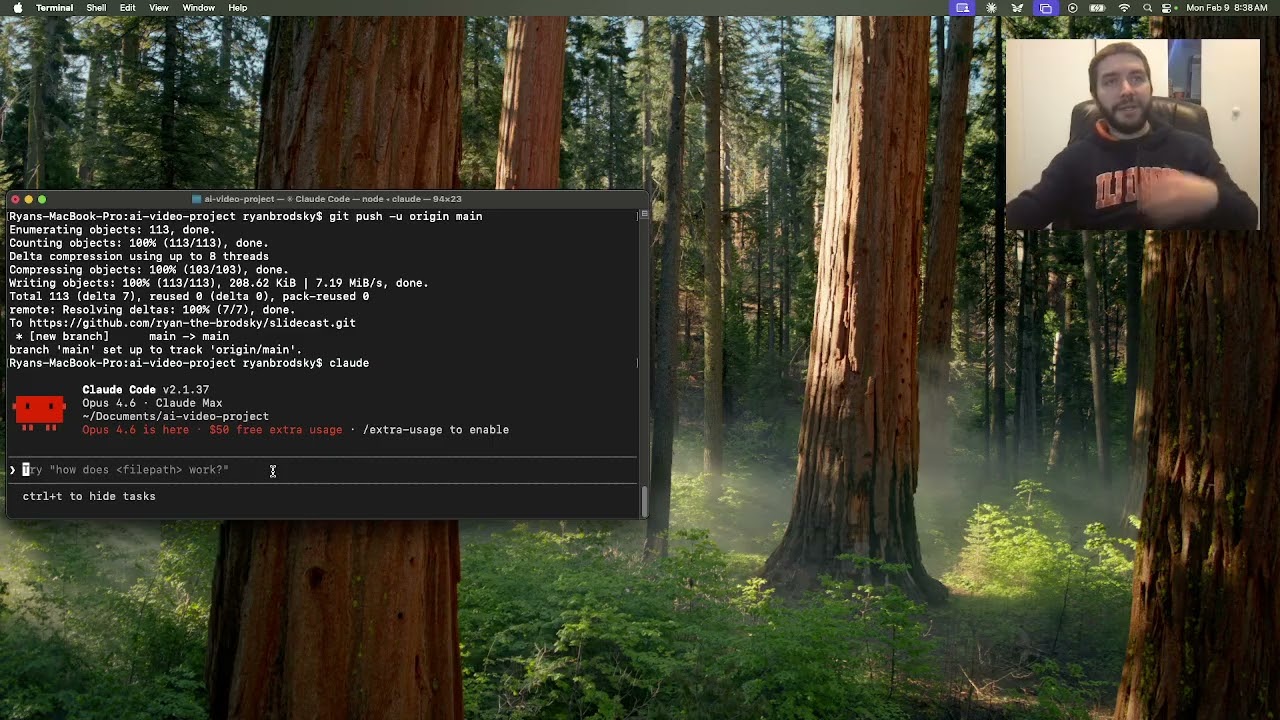Open the Edit menu
The image size is (1280, 720).
128,8
